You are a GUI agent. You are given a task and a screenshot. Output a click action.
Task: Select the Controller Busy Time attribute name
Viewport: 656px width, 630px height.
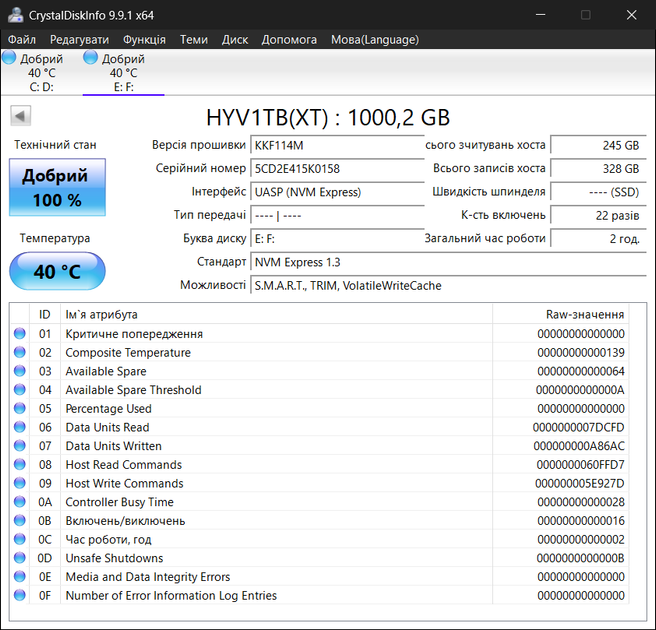[119, 502]
